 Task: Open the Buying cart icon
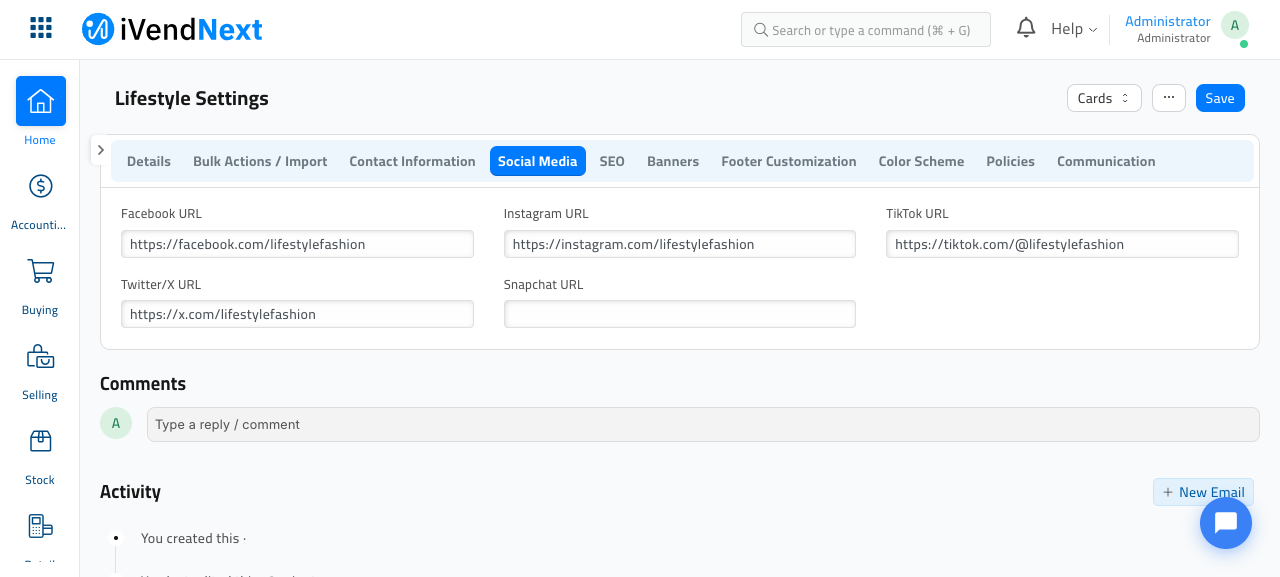tap(40, 271)
